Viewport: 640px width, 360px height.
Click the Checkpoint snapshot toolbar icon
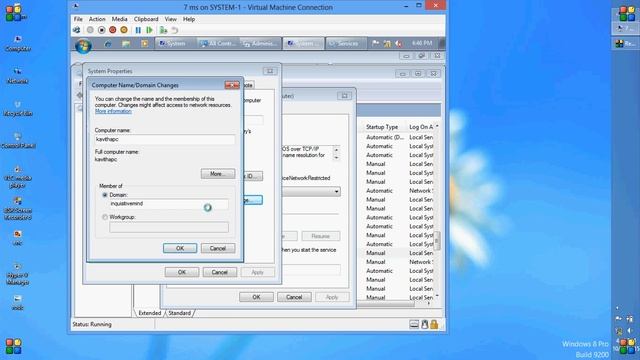coord(163,30)
